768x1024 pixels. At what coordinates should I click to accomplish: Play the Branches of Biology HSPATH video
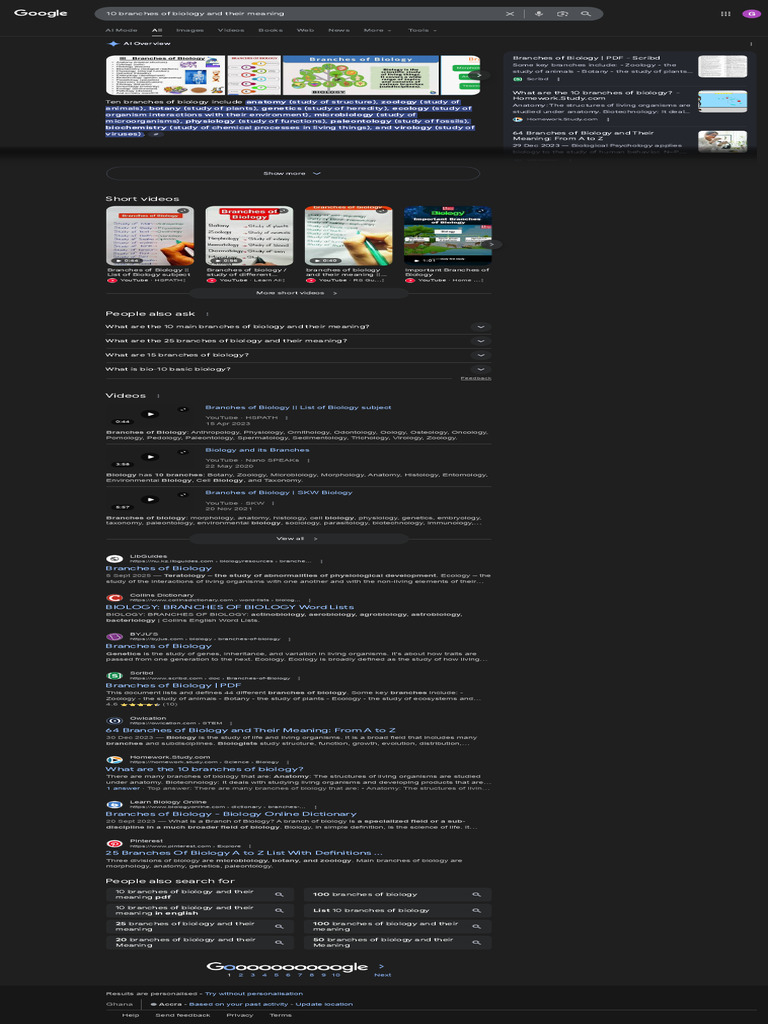(150, 413)
